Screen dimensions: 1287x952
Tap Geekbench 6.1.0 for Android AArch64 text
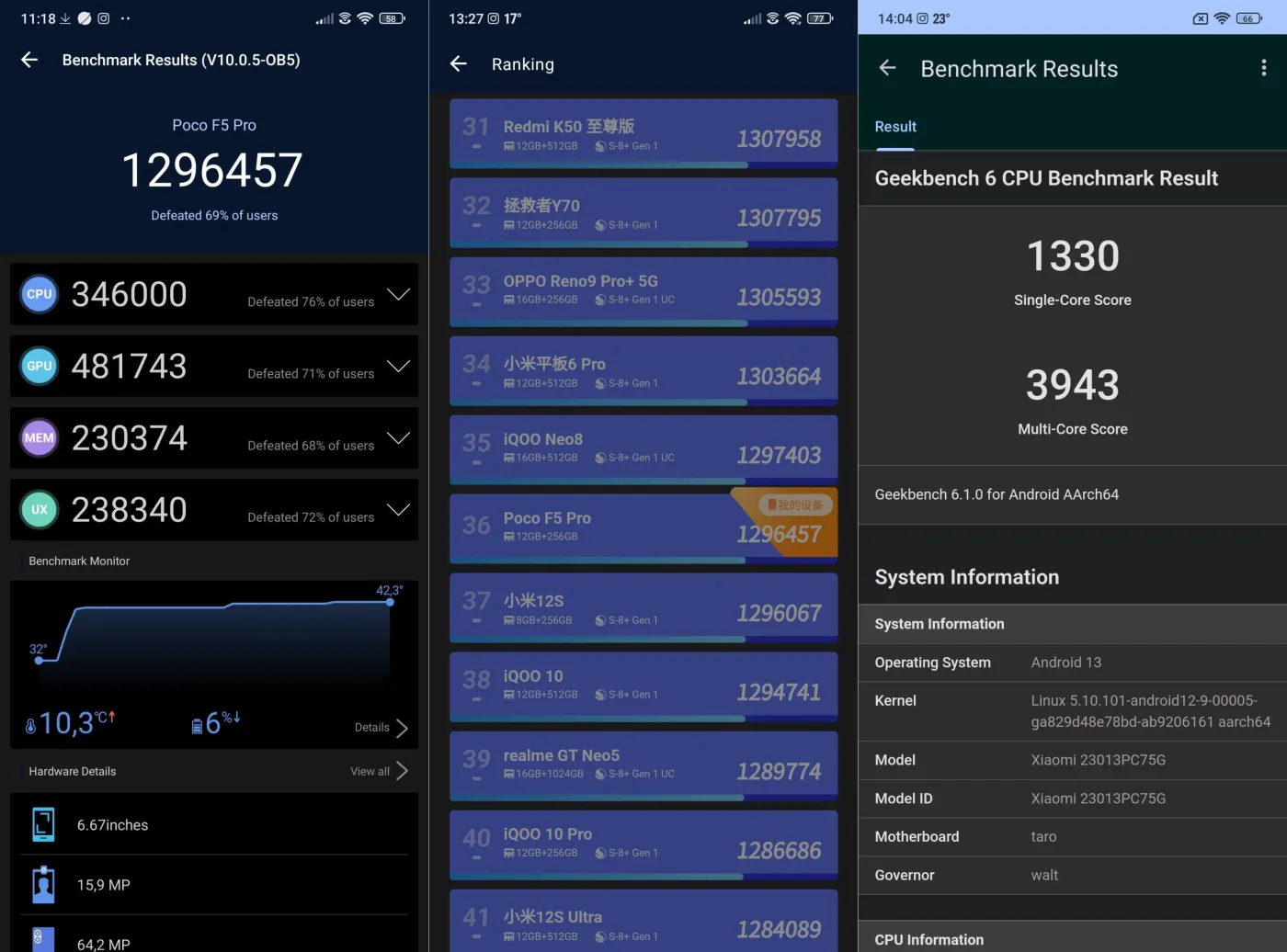[x=997, y=494]
